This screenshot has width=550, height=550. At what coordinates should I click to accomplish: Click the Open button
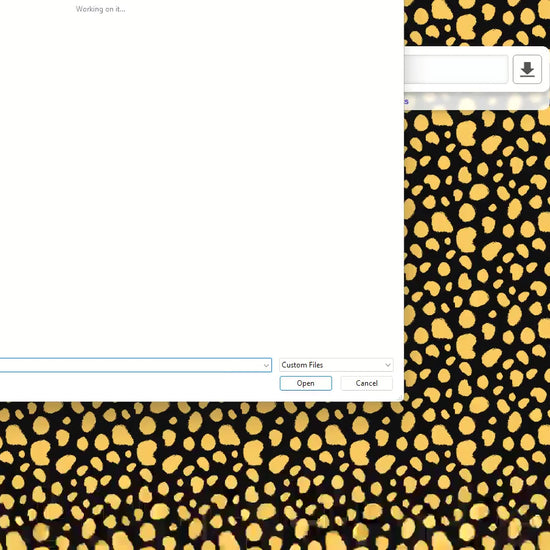point(306,383)
